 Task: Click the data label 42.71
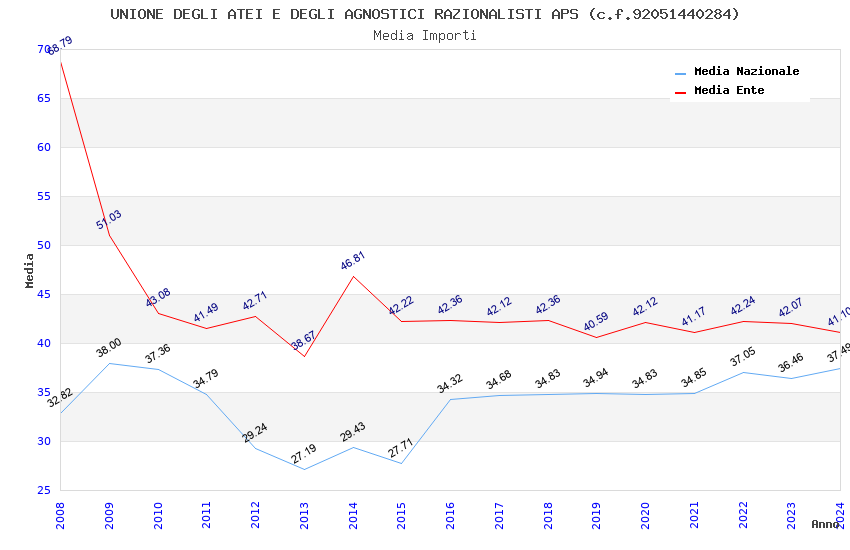255,301
